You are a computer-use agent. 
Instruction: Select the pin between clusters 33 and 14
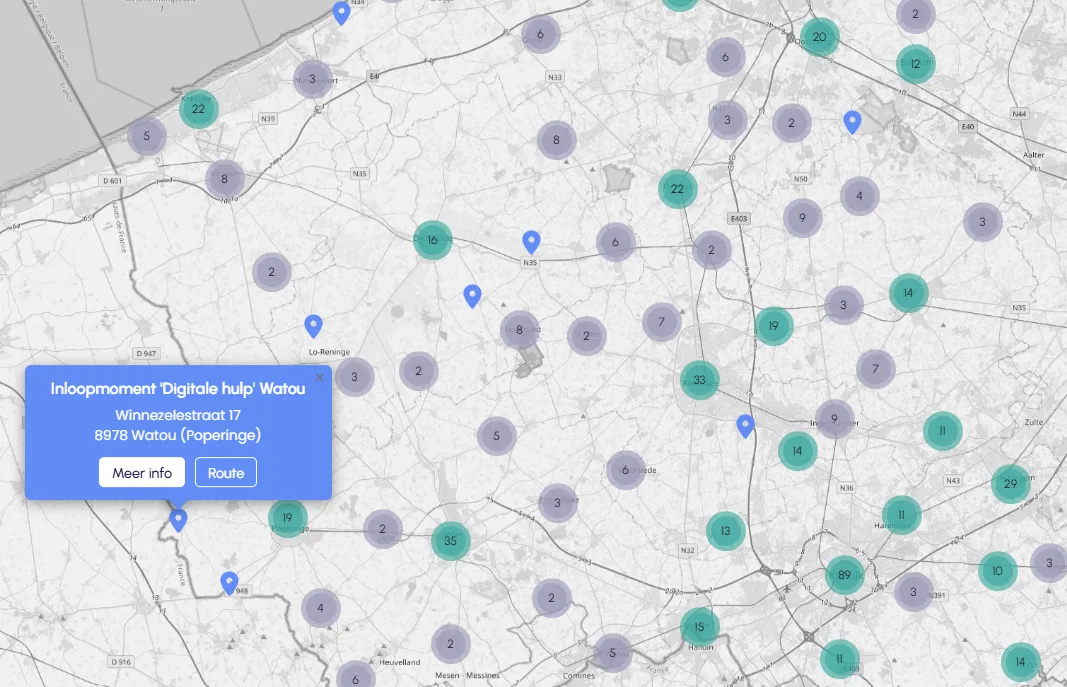click(x=745, y=426)
